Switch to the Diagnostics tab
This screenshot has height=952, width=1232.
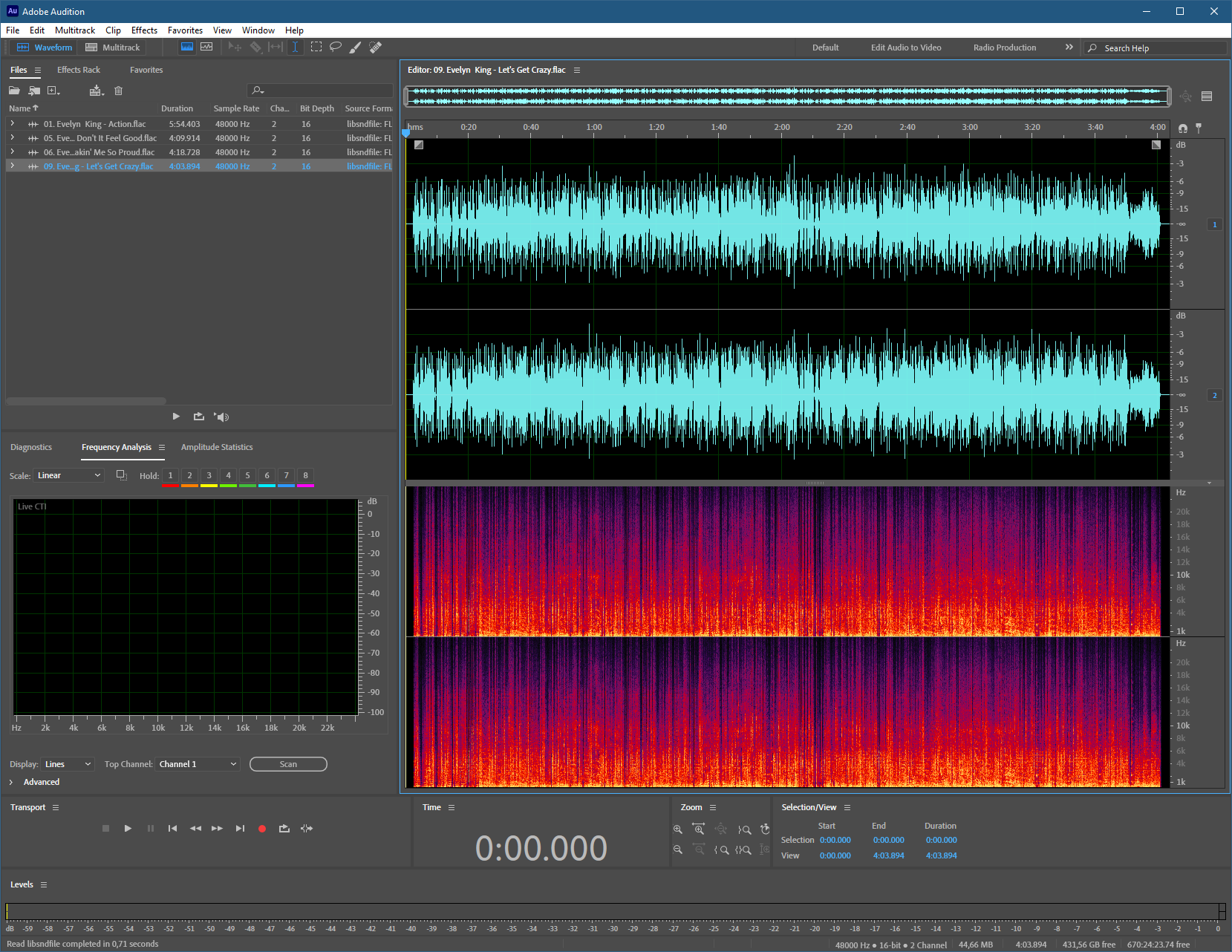(31, 447)
